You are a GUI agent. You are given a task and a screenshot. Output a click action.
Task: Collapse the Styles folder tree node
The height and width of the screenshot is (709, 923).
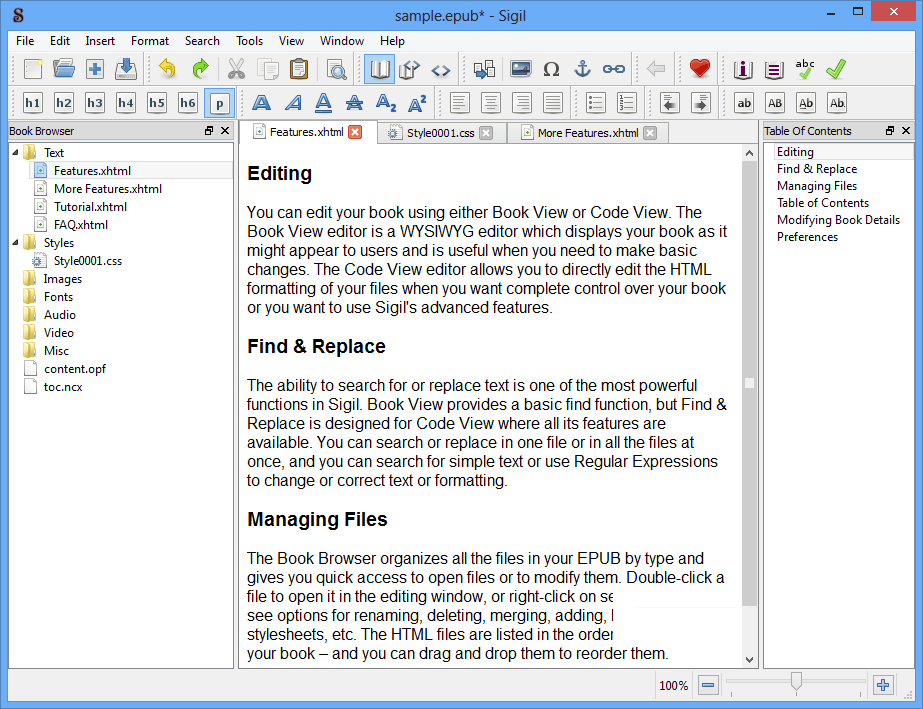[x=15, y=243]
